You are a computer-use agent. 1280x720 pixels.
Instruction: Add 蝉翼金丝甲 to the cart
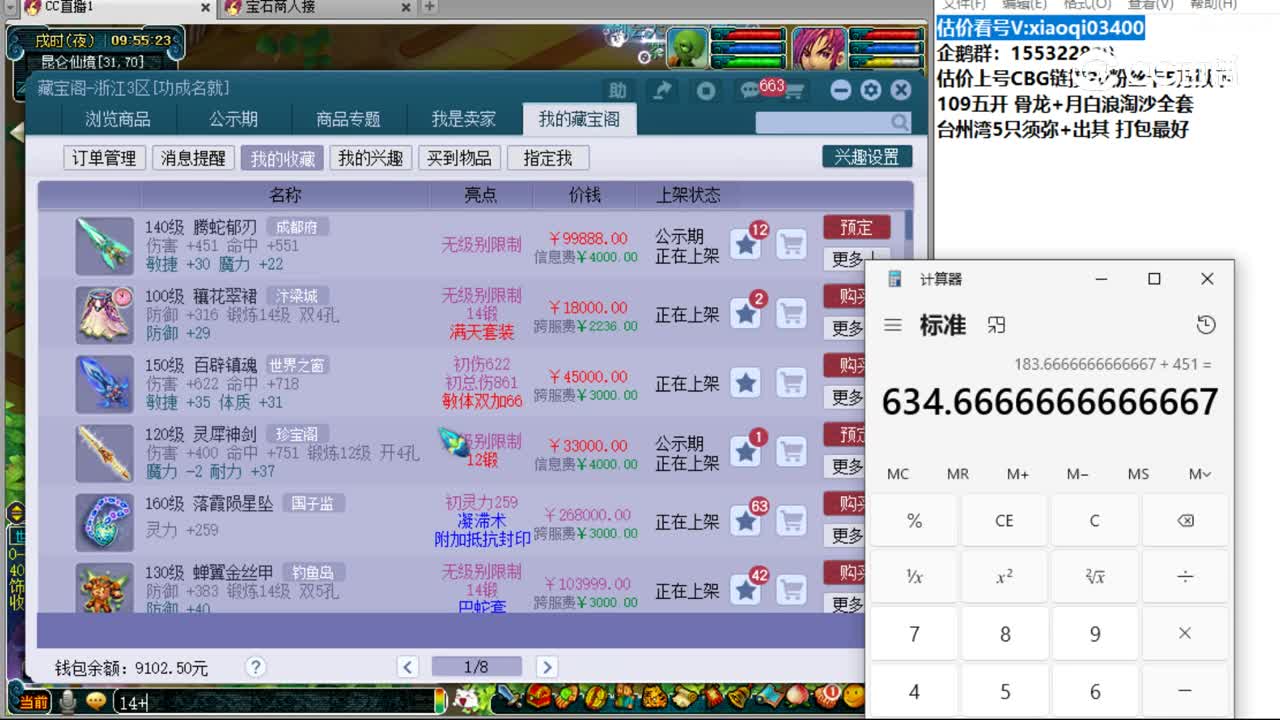792,590
